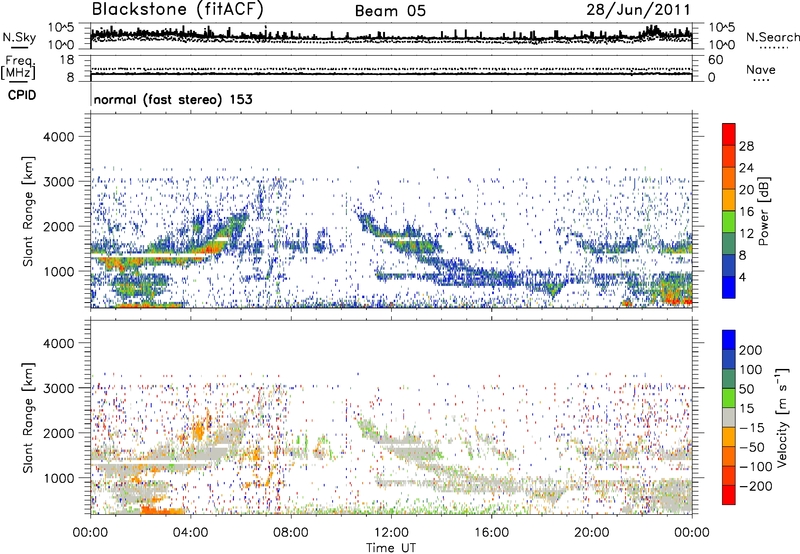Image resolution: width=800 pixels, height=554 pixels.
Task: Click the "12" power colorbar value
Action: (746, 234)
